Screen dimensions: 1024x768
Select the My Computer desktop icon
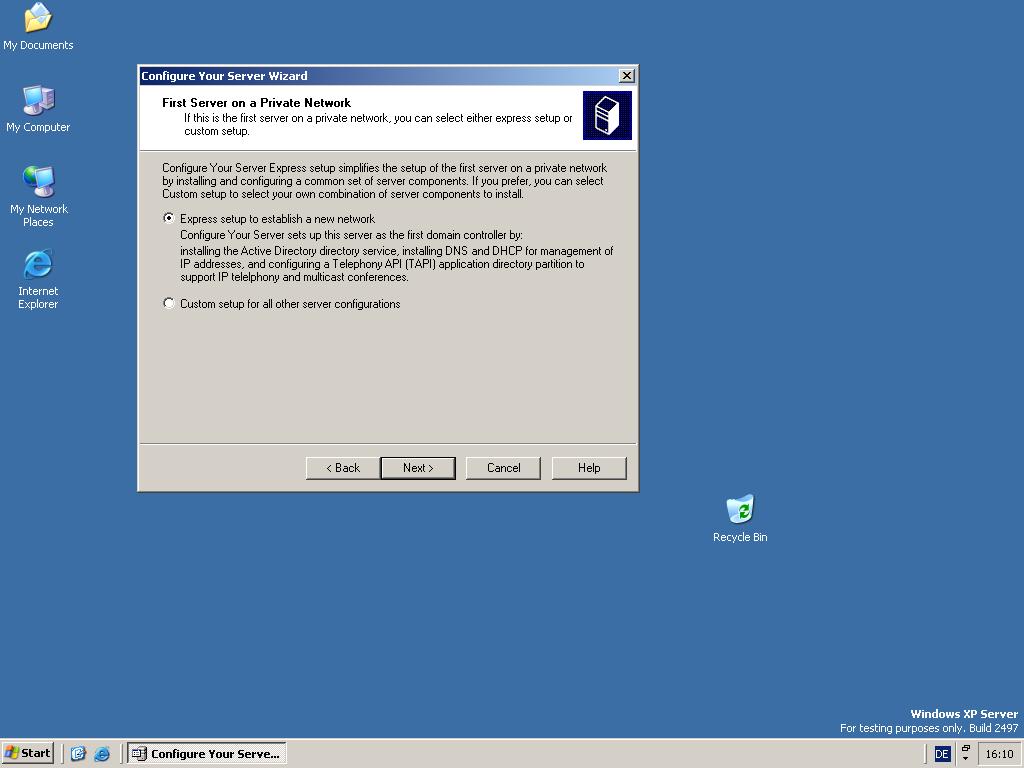tap(38, 109)
